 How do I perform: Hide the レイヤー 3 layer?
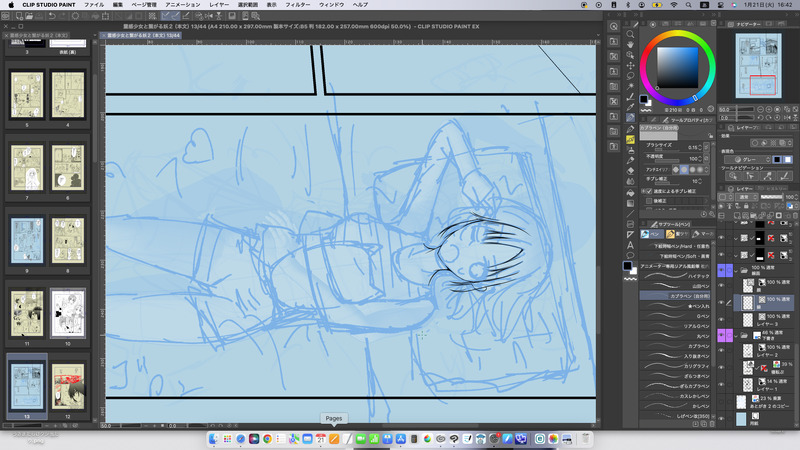tap(721, 320)
